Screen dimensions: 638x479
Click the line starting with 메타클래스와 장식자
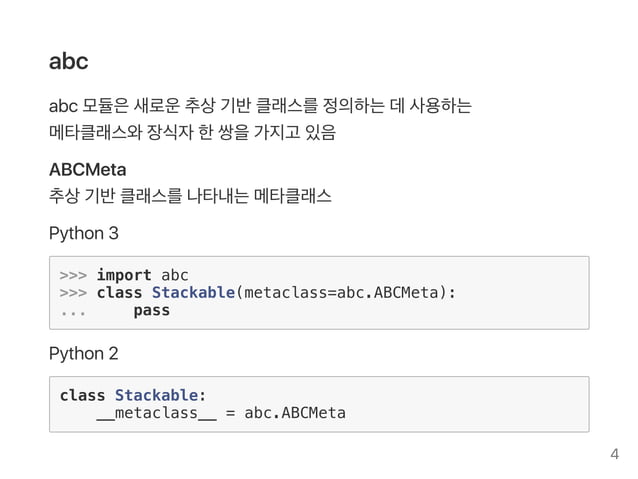[x=192, y=132]
